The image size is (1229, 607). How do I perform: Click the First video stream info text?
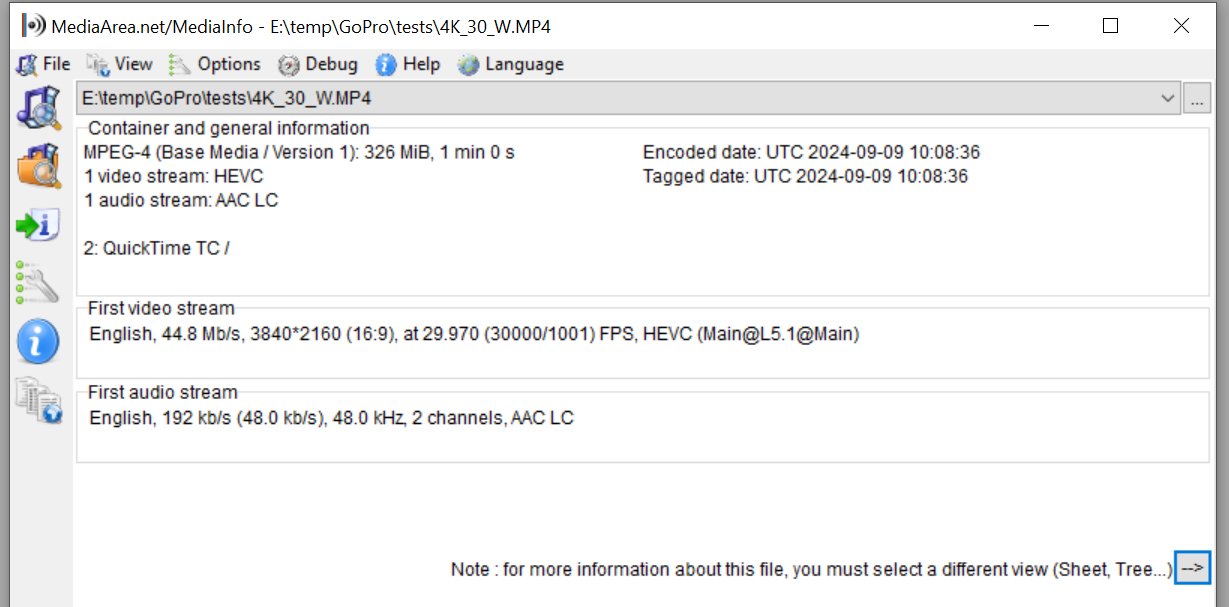(x=474, y=334)
